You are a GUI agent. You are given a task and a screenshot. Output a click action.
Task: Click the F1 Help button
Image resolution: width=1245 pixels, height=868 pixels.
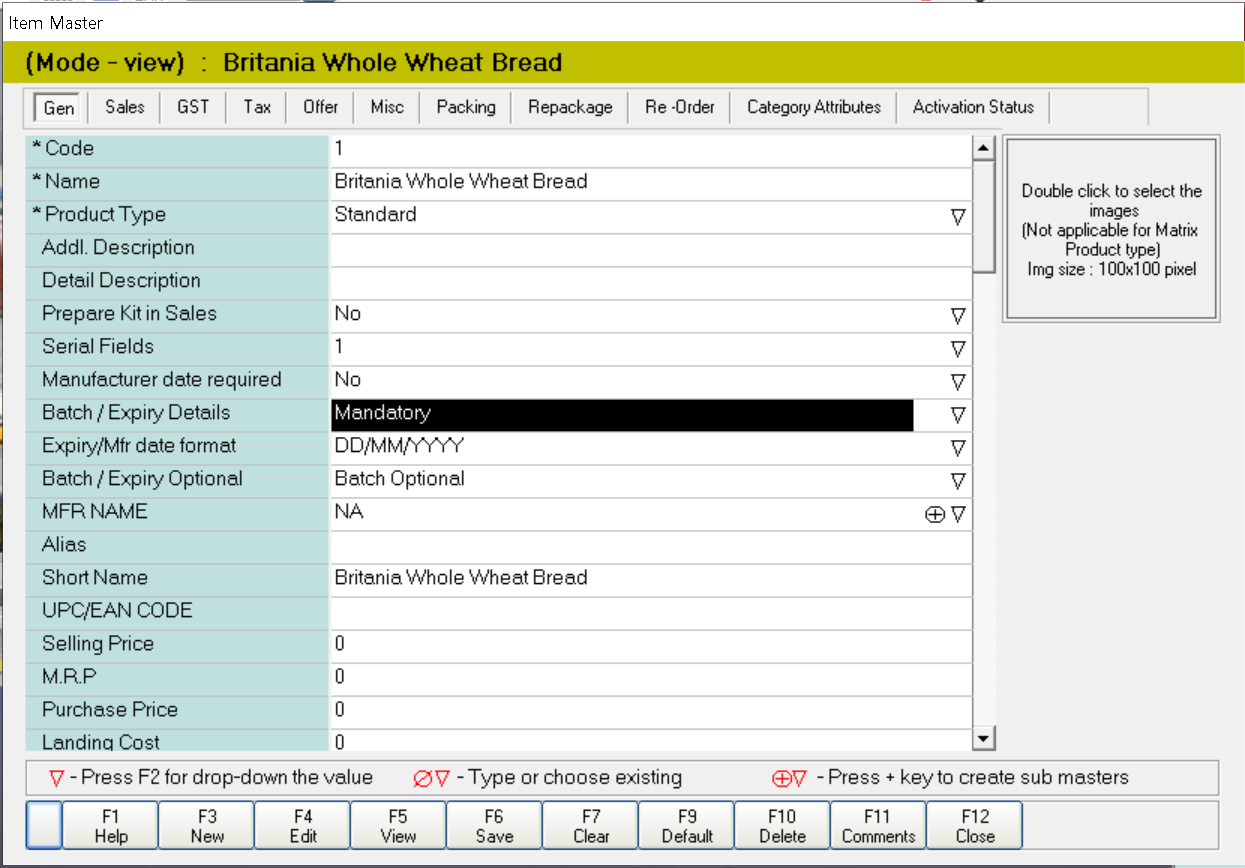(111, 826)
